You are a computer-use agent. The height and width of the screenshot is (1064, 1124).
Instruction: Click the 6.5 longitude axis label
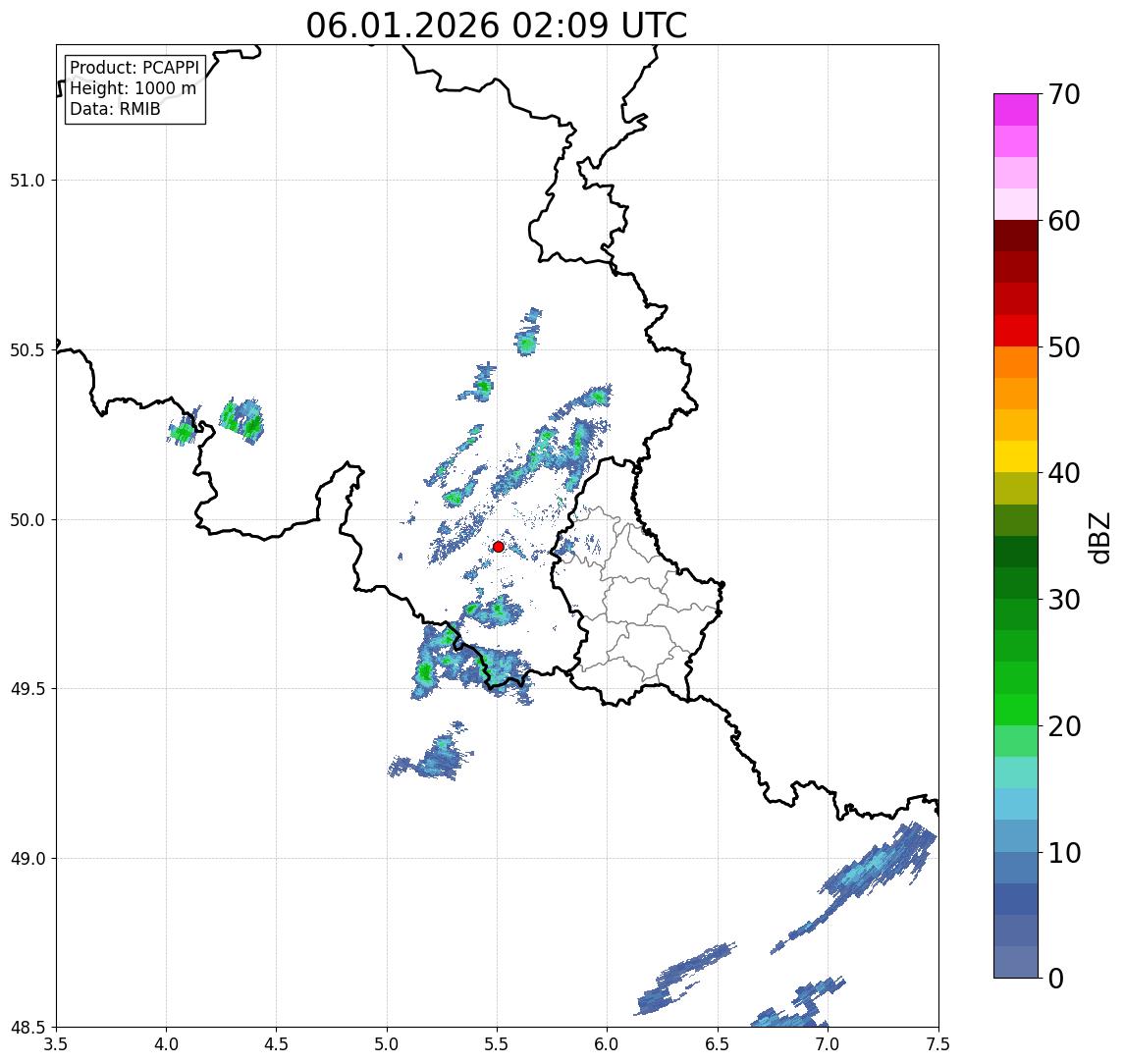pos(718,1044)
